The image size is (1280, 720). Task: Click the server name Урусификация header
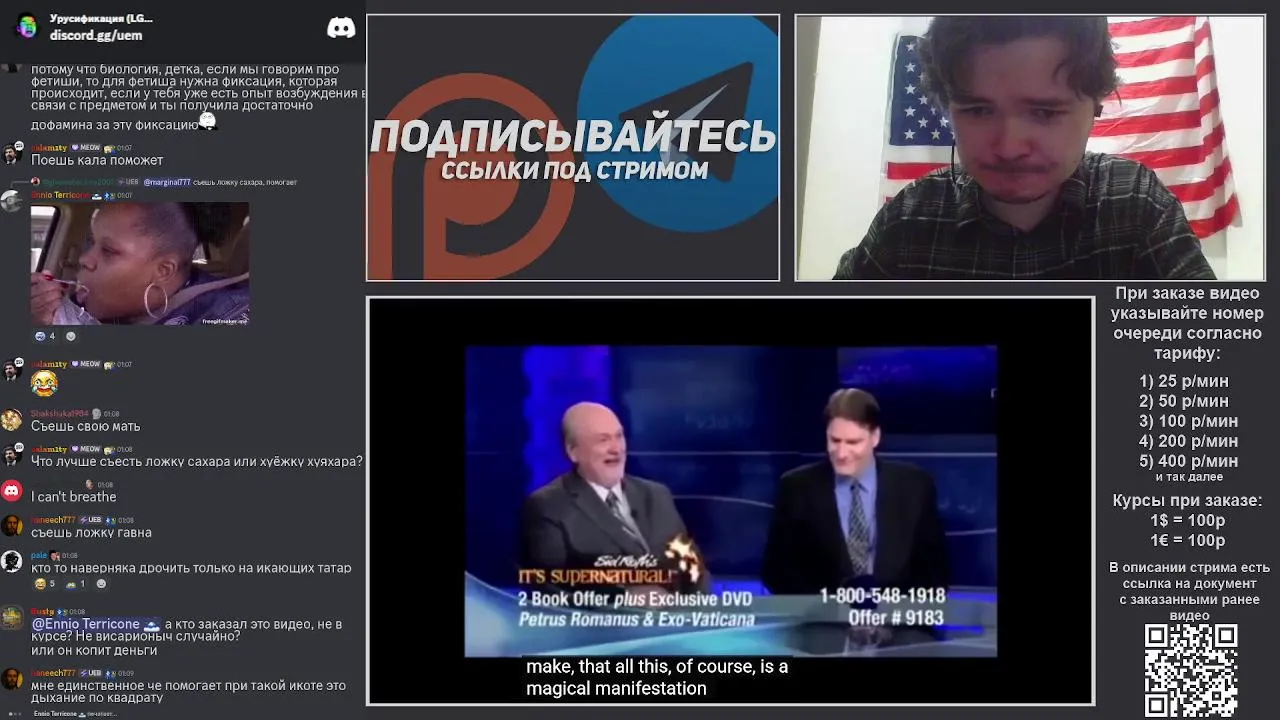[101, 19]
